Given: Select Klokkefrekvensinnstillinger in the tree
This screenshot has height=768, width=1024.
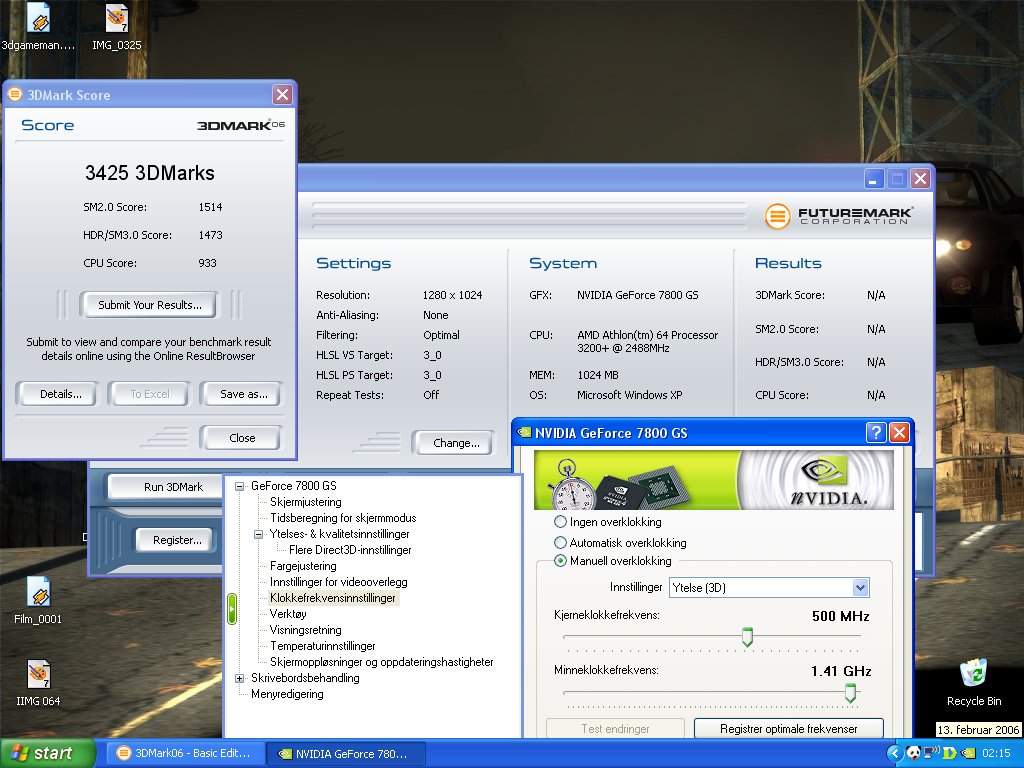Looking at the screenshot, I should click(333, 598).
